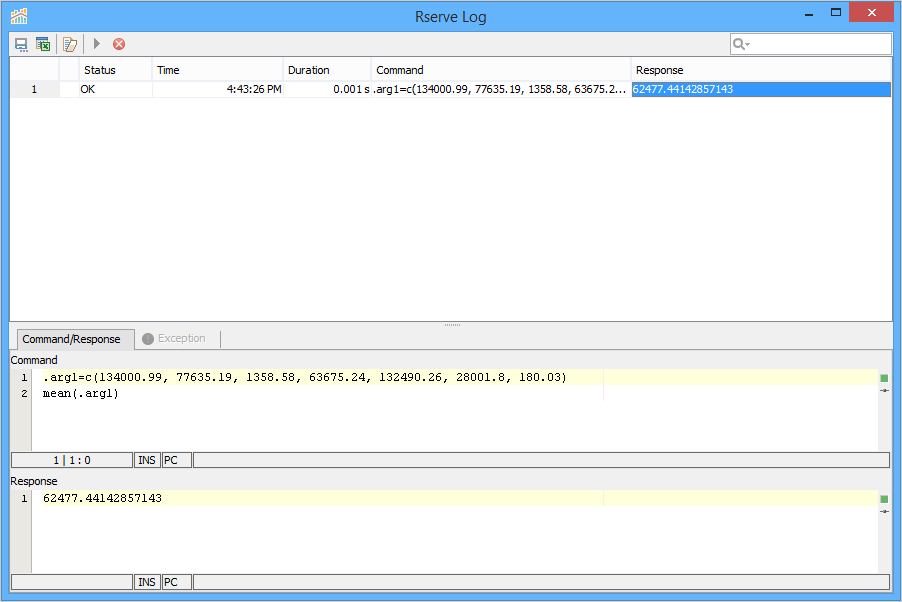Click the red stop icon
Screen dimensions: 902x602
119,44
